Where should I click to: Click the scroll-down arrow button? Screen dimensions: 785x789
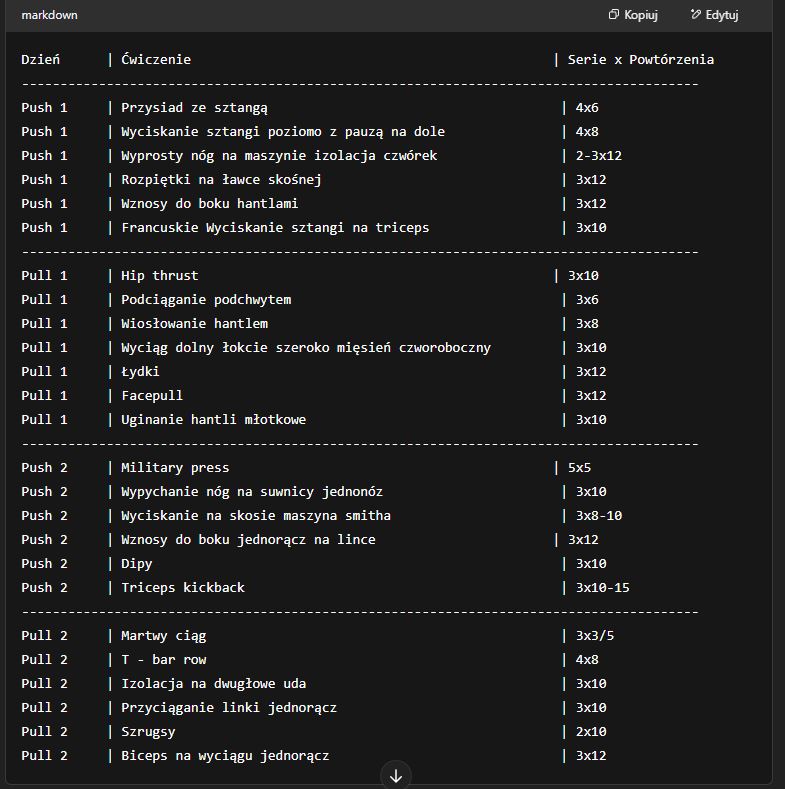[396, 776]
